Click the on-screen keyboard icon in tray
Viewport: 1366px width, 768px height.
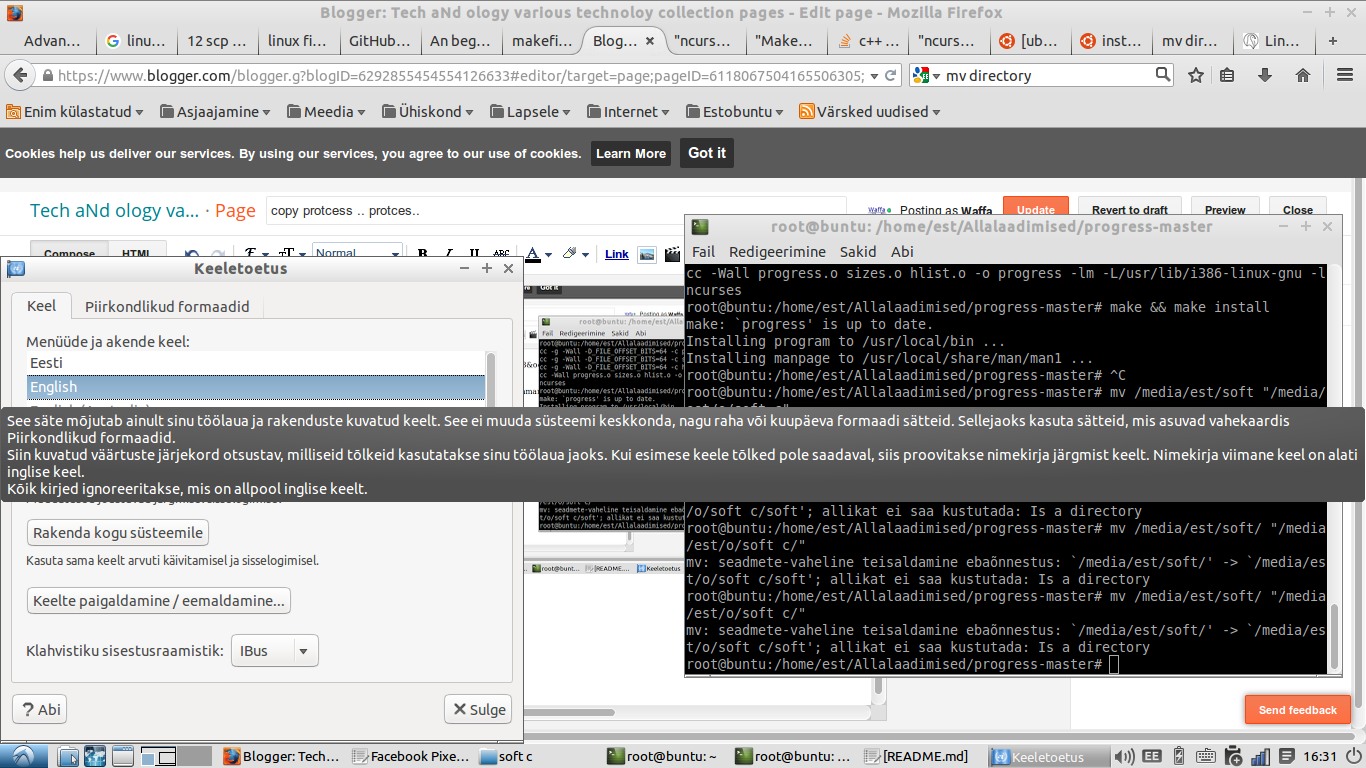click(x=1205, y=757)
